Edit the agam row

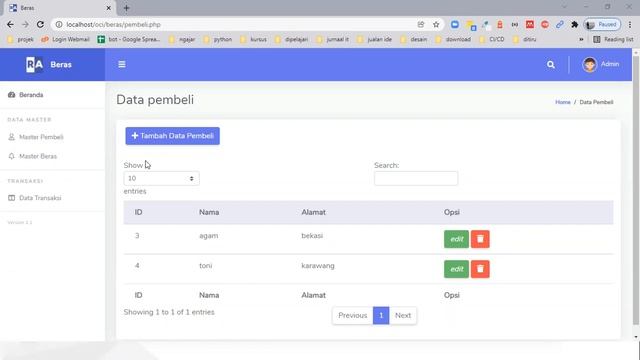[456, 239]
